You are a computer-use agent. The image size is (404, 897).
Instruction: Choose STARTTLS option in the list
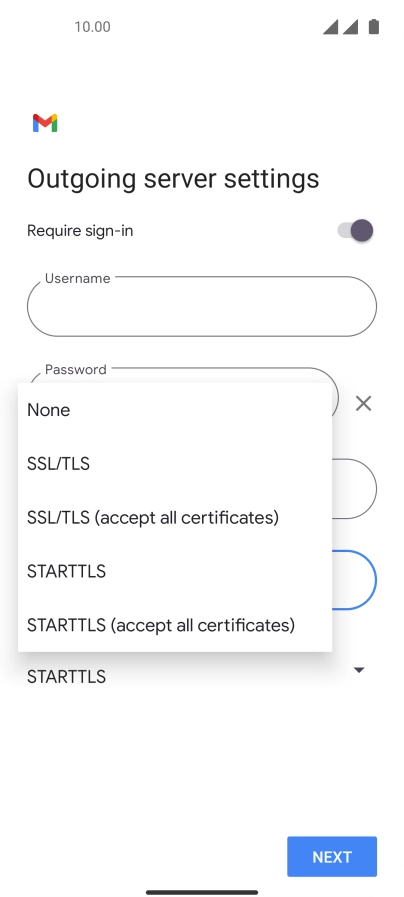(175, 571)
